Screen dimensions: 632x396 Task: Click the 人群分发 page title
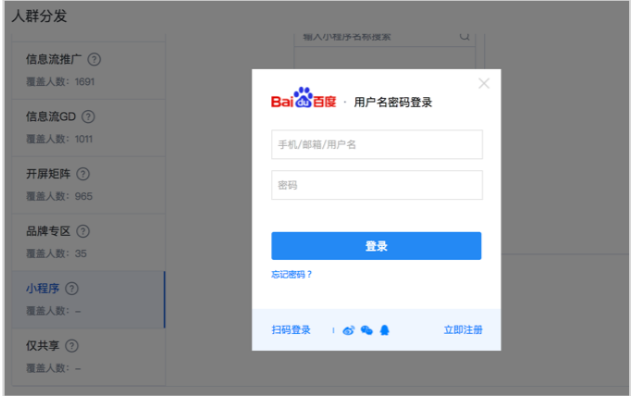click(x=39, y=16)
